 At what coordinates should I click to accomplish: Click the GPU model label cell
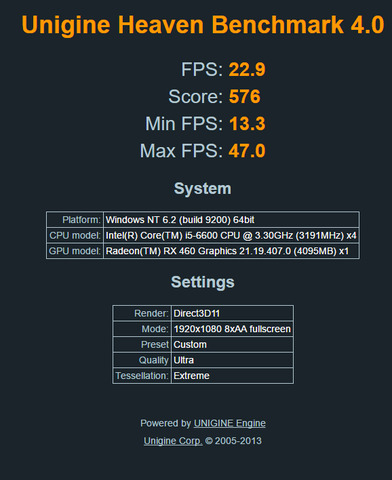pos(75,251)
